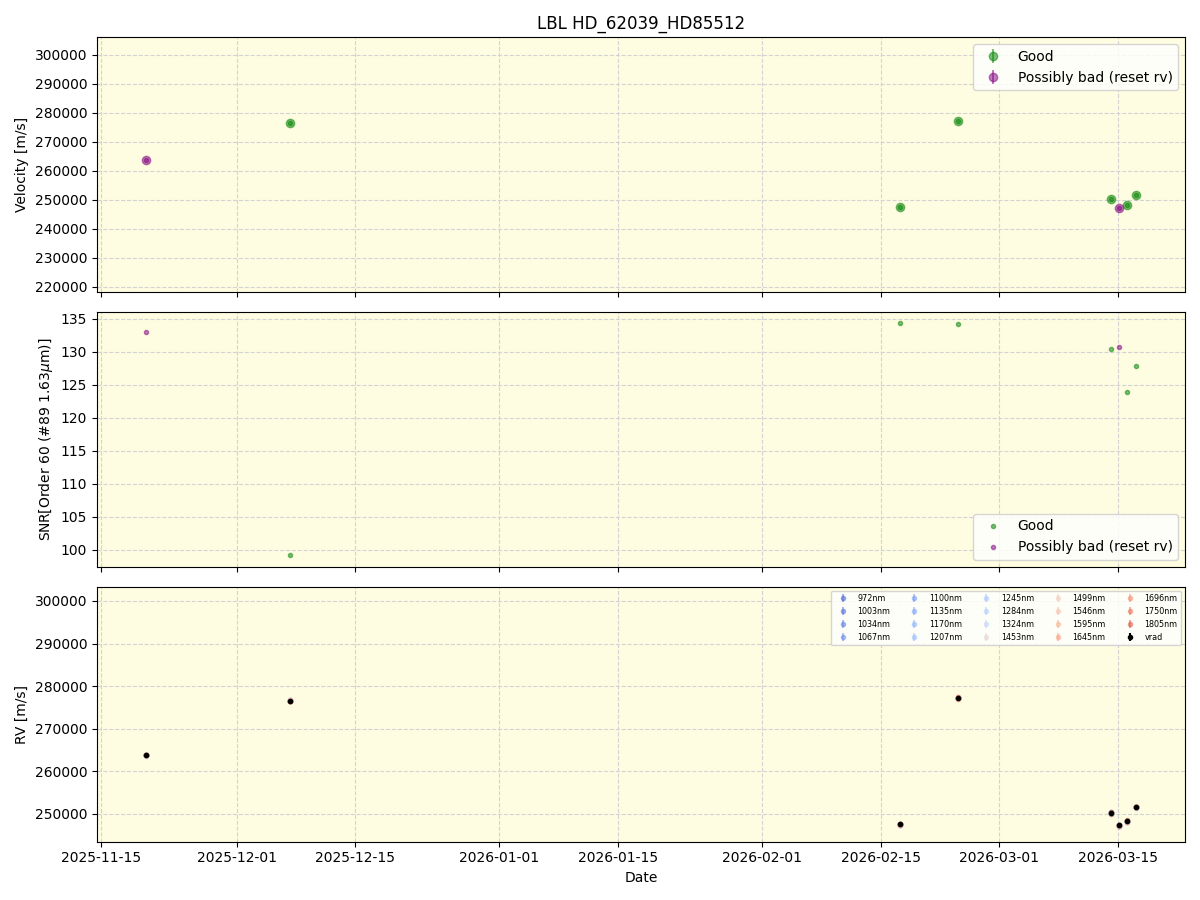The width and height of the screenshot is (1200, 900).
Task: Click the 1135nm legend entry
Action: [x=936, y=611]
